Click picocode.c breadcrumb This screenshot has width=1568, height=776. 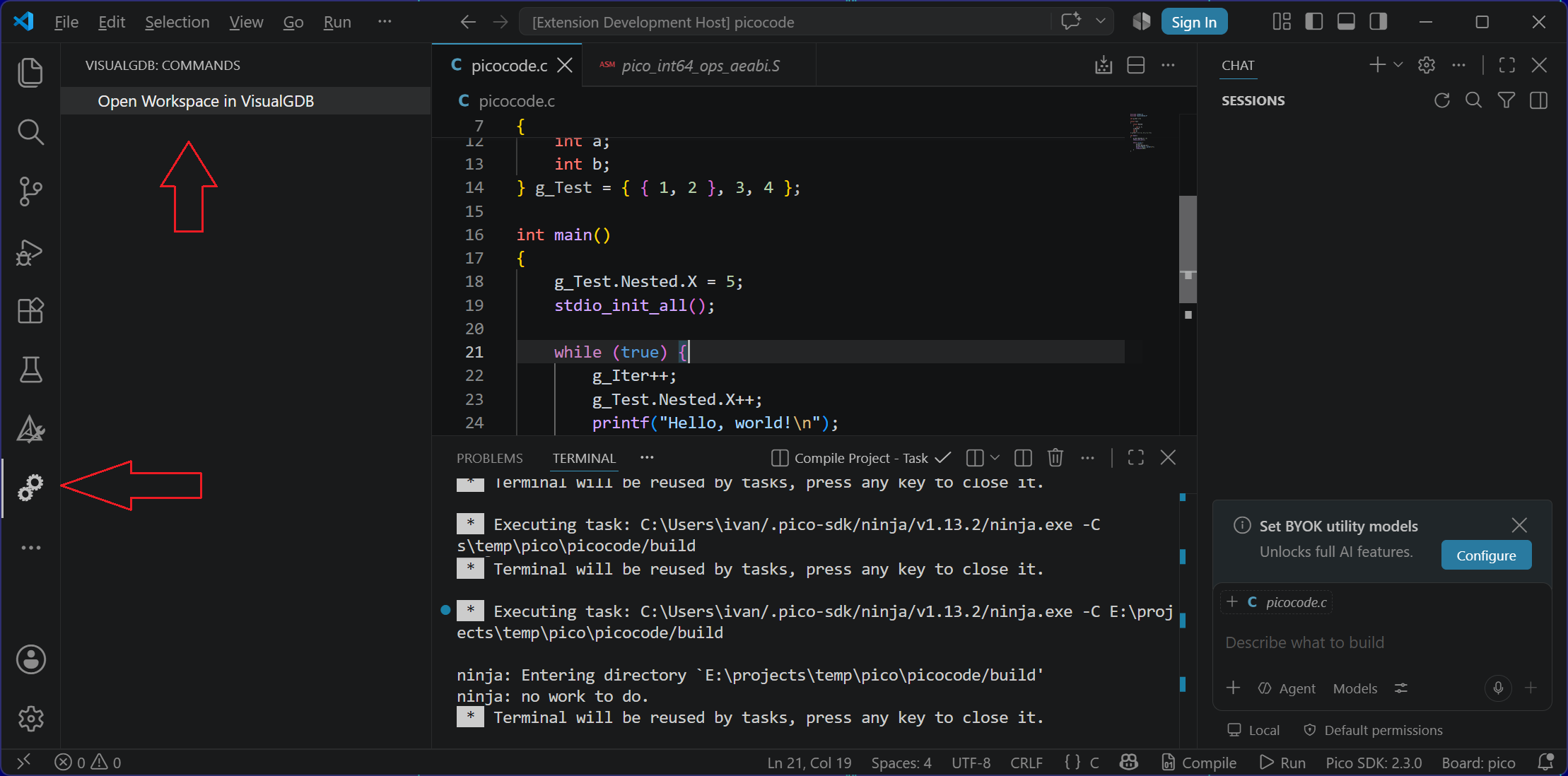[x=517, y=101]
